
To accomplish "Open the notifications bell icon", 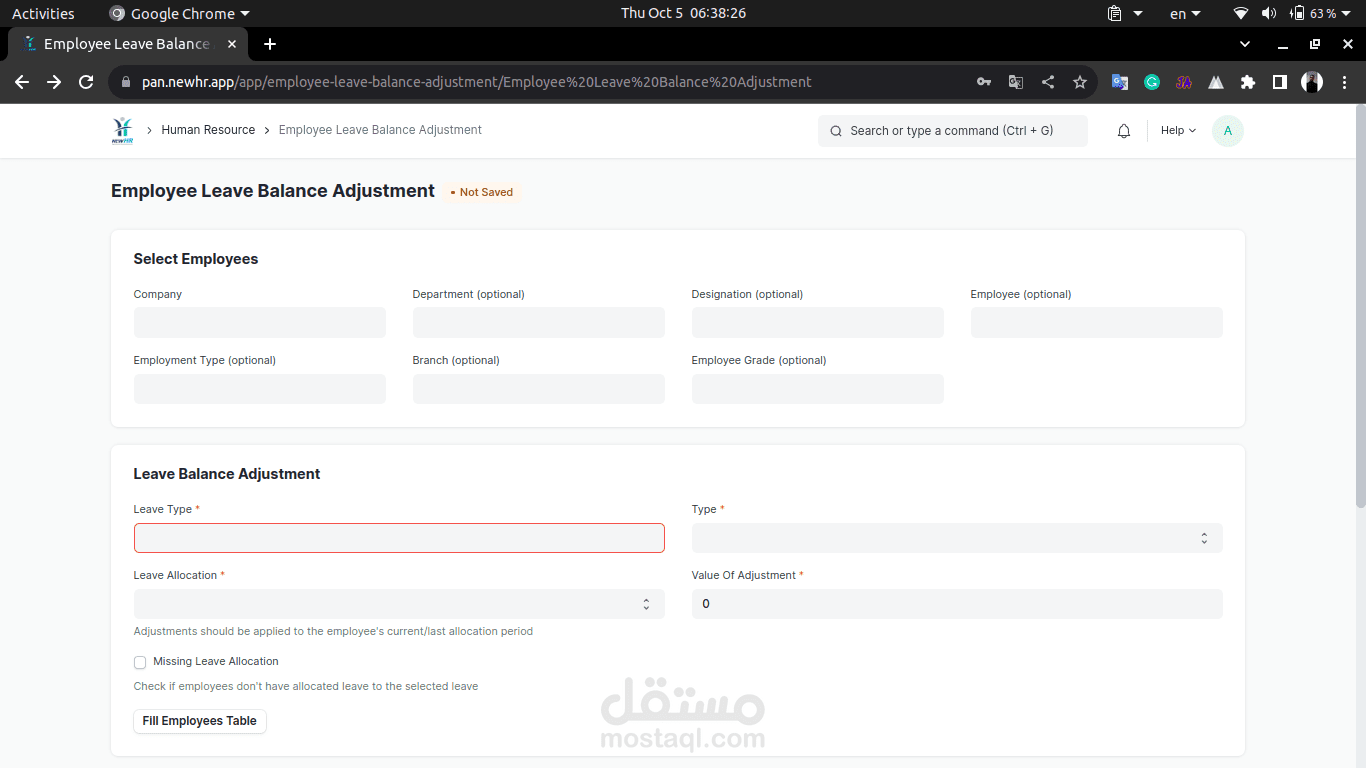I will [1124, 131].
